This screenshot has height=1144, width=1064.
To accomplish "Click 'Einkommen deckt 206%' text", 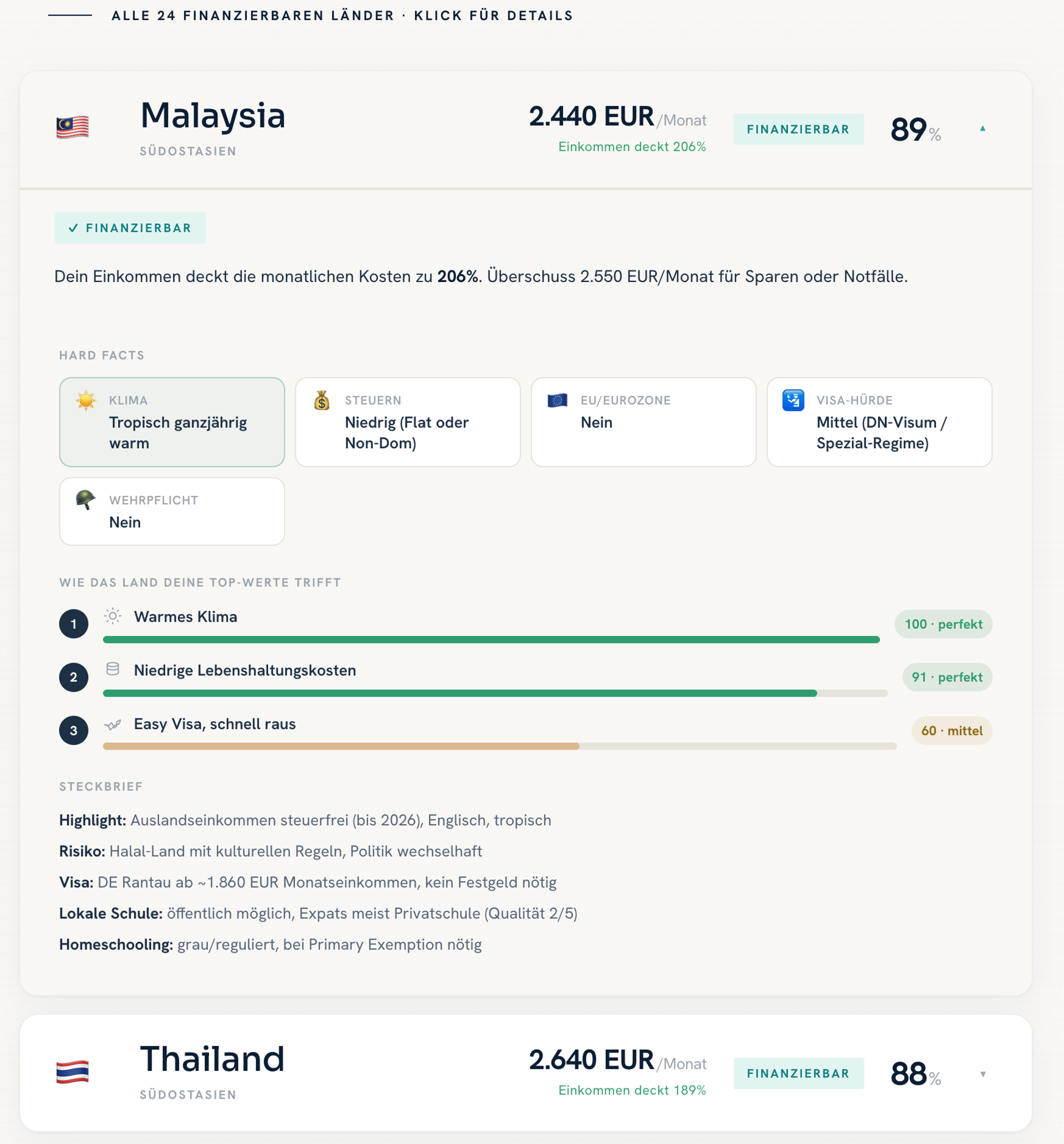I will [x=632, y=147].
